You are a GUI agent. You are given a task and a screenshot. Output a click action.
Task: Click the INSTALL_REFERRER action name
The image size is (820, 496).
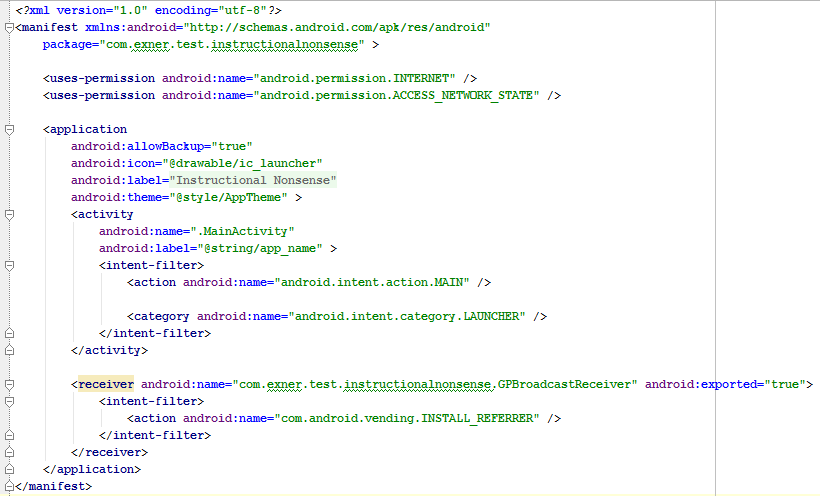[470, 418]
